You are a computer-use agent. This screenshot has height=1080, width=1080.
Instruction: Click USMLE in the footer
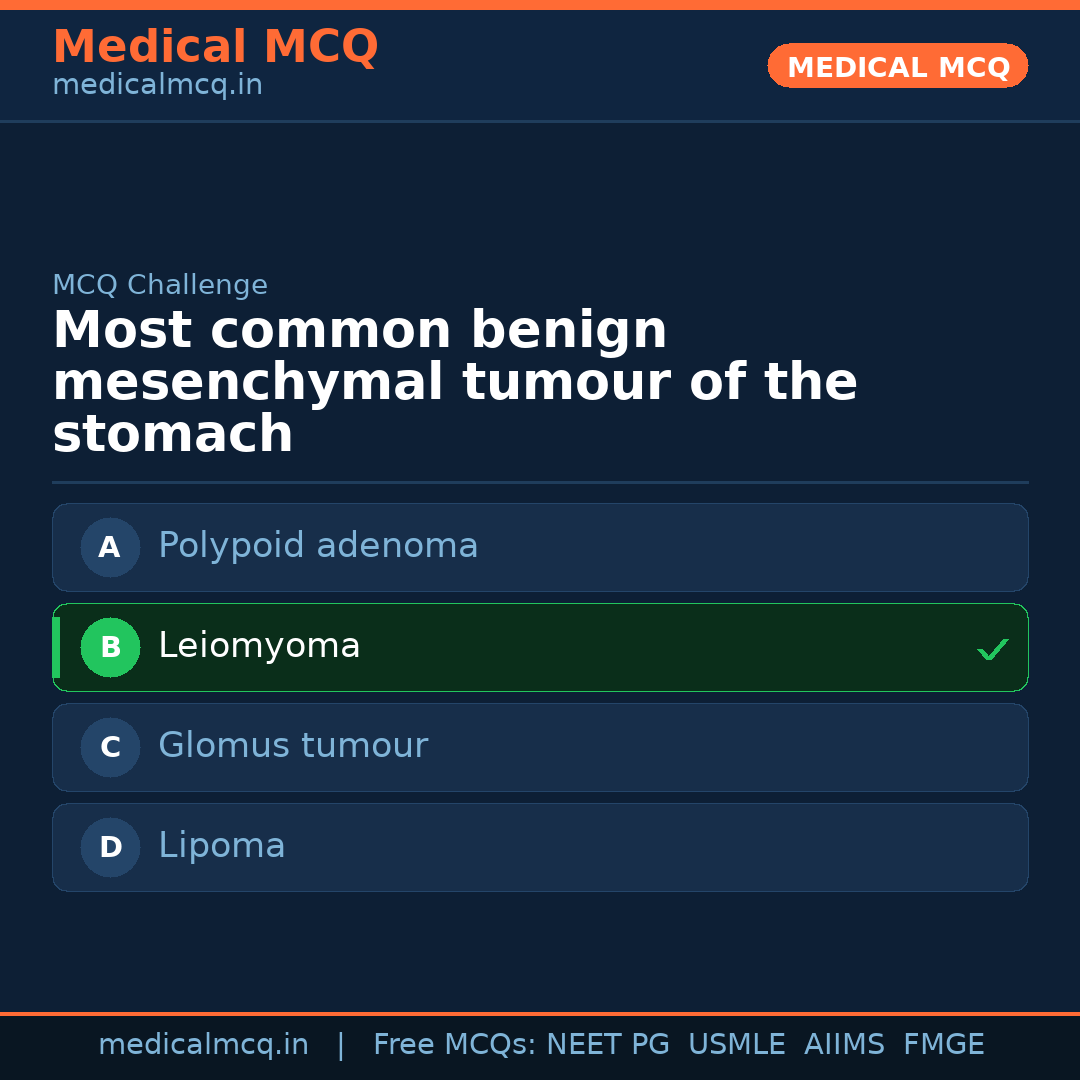(x=736, y=1045)
